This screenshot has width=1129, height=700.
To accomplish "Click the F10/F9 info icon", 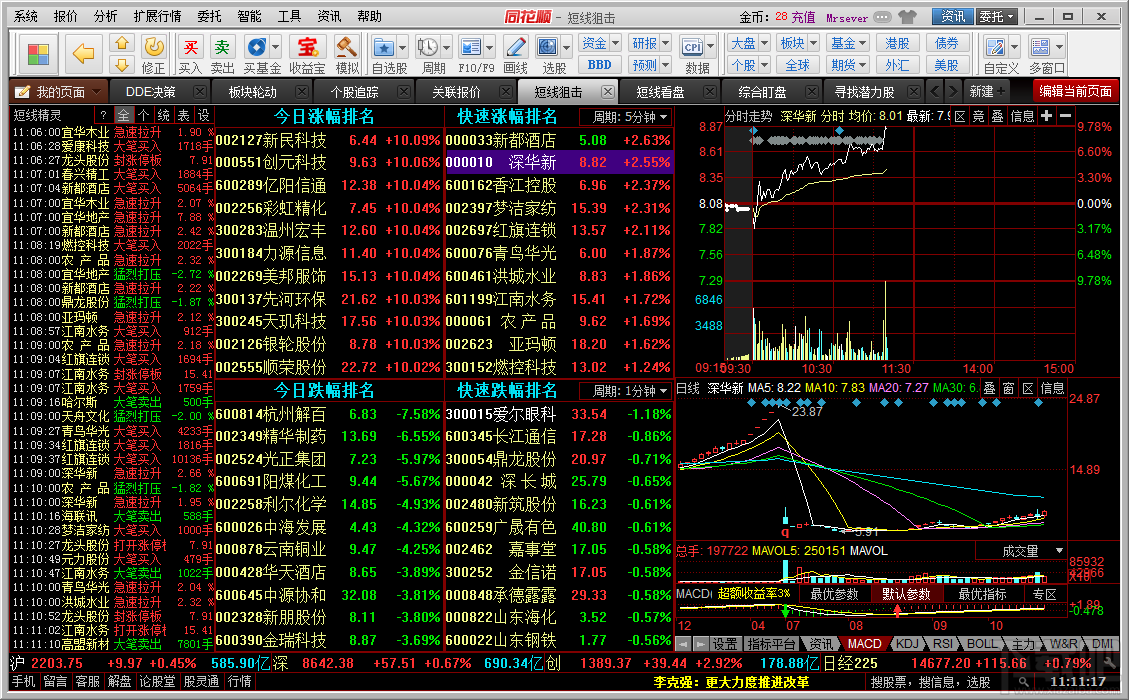I will pyautogui.click(x=471, y=48).
